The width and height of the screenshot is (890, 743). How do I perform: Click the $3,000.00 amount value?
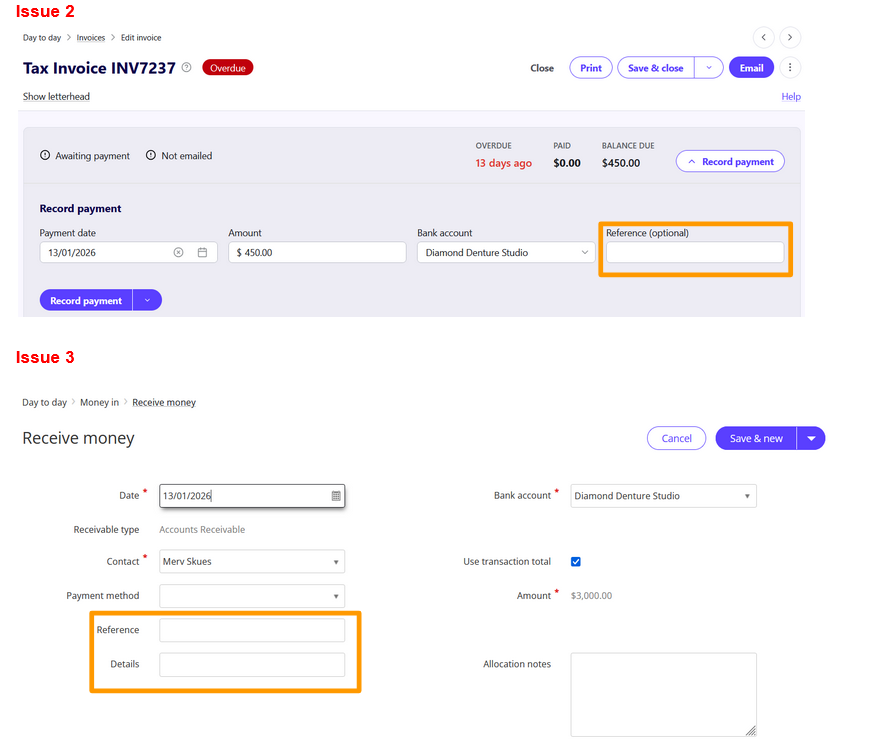591,596
